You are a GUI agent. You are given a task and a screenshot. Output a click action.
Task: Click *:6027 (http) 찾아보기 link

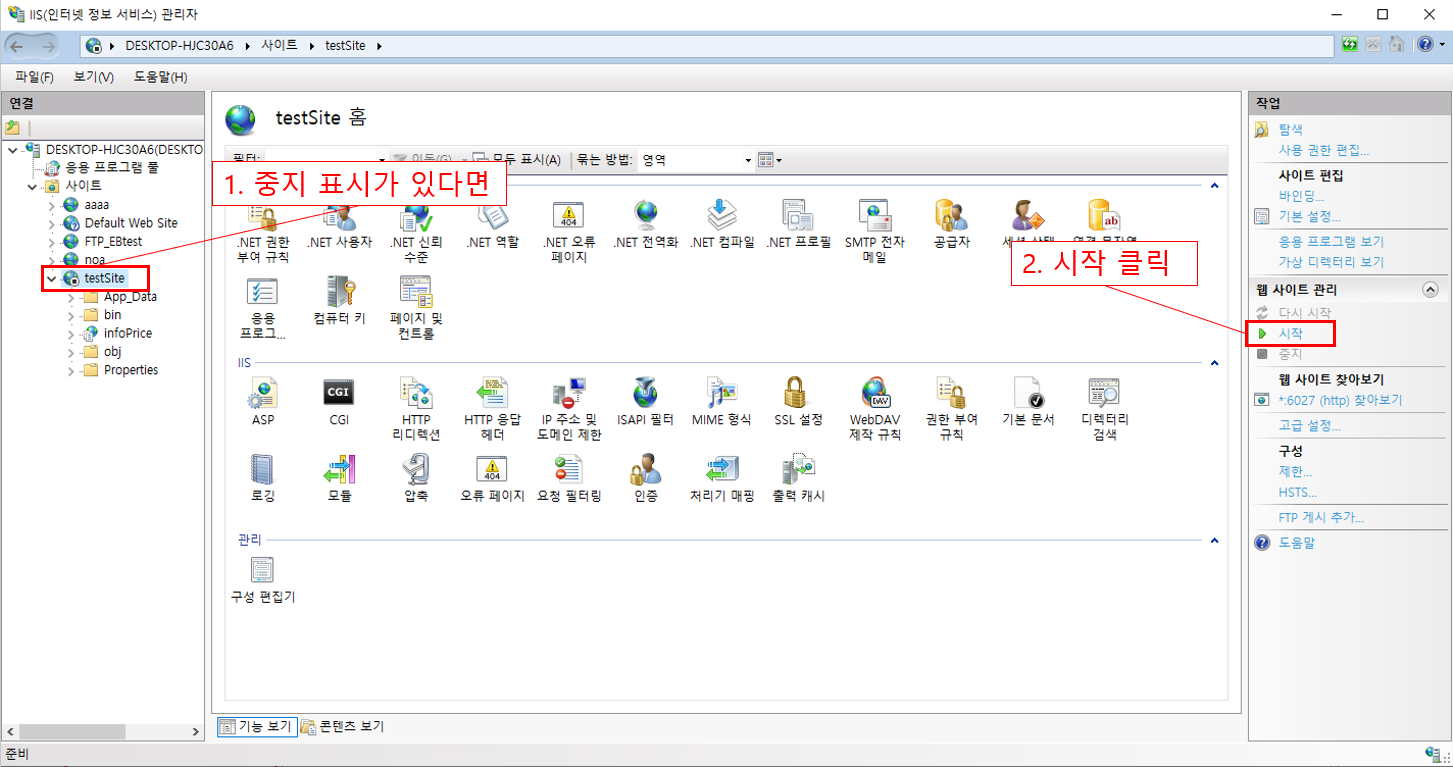(1340, 400)
